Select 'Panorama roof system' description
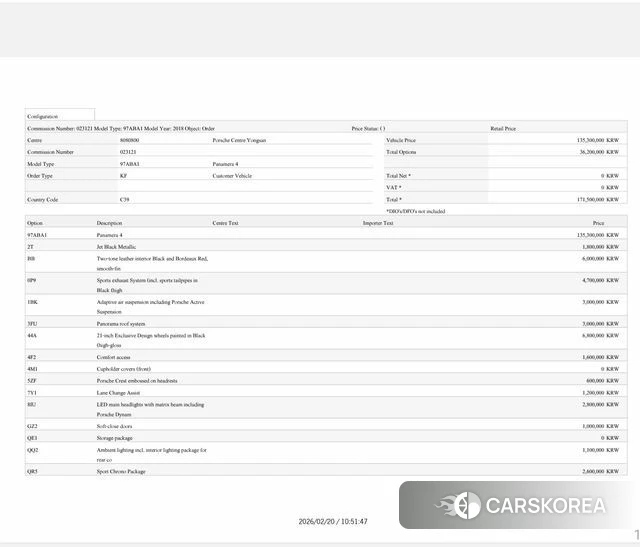Viewport: 640px width, 547px height. pyautogui.click(x=121, y=324)
